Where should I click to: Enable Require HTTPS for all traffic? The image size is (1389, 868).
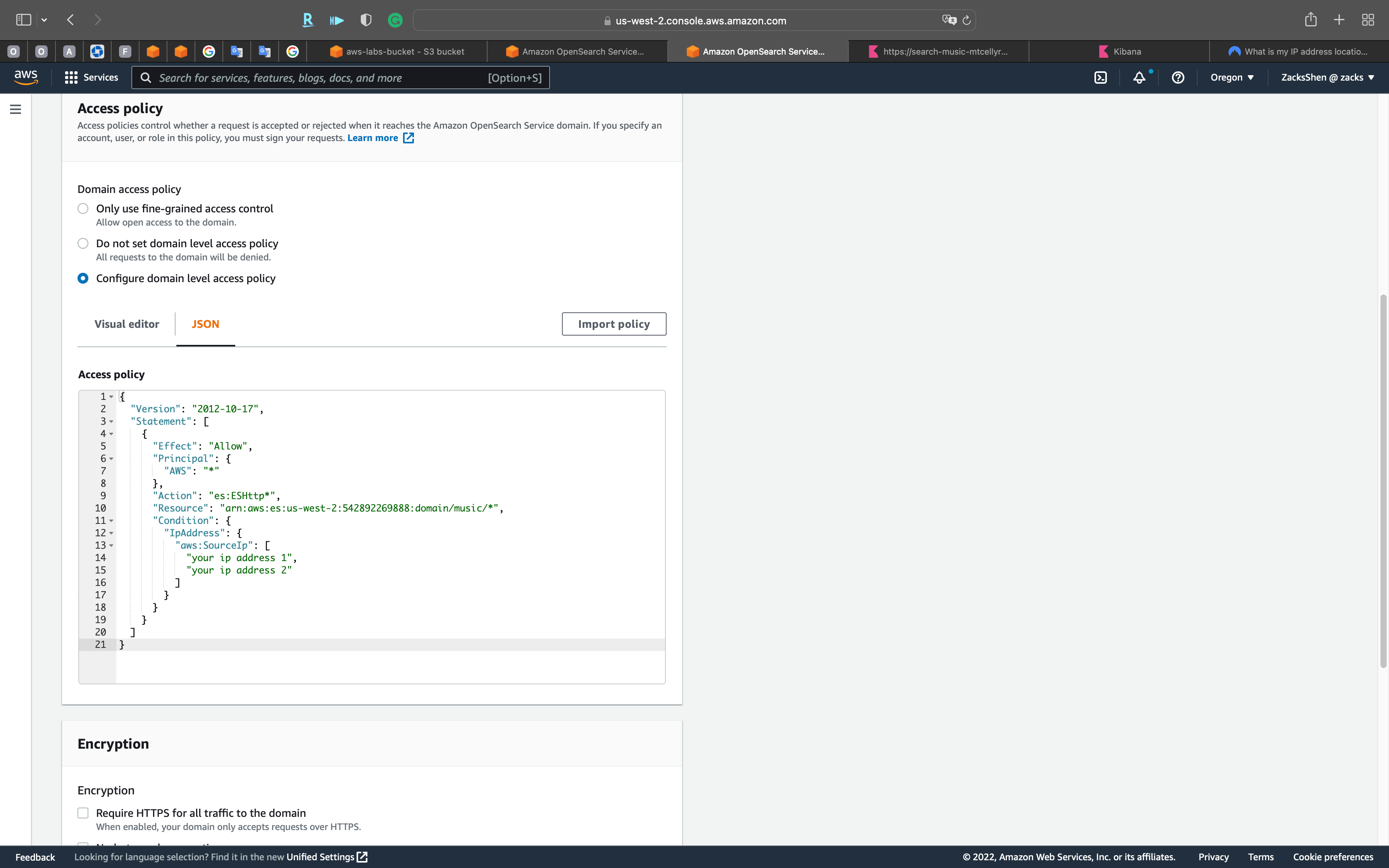(83, 812)
